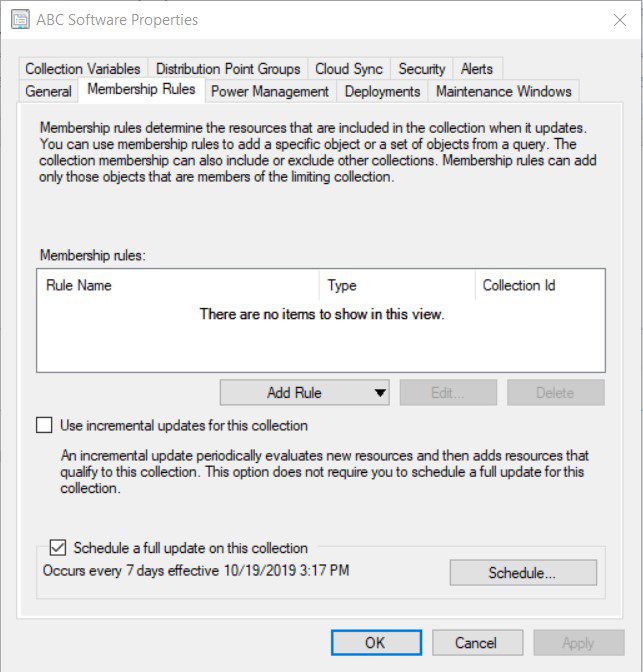The height and width of the screenshot is (672, 643).
Task: Open the Power Management tab
Action: click(270, 91)
